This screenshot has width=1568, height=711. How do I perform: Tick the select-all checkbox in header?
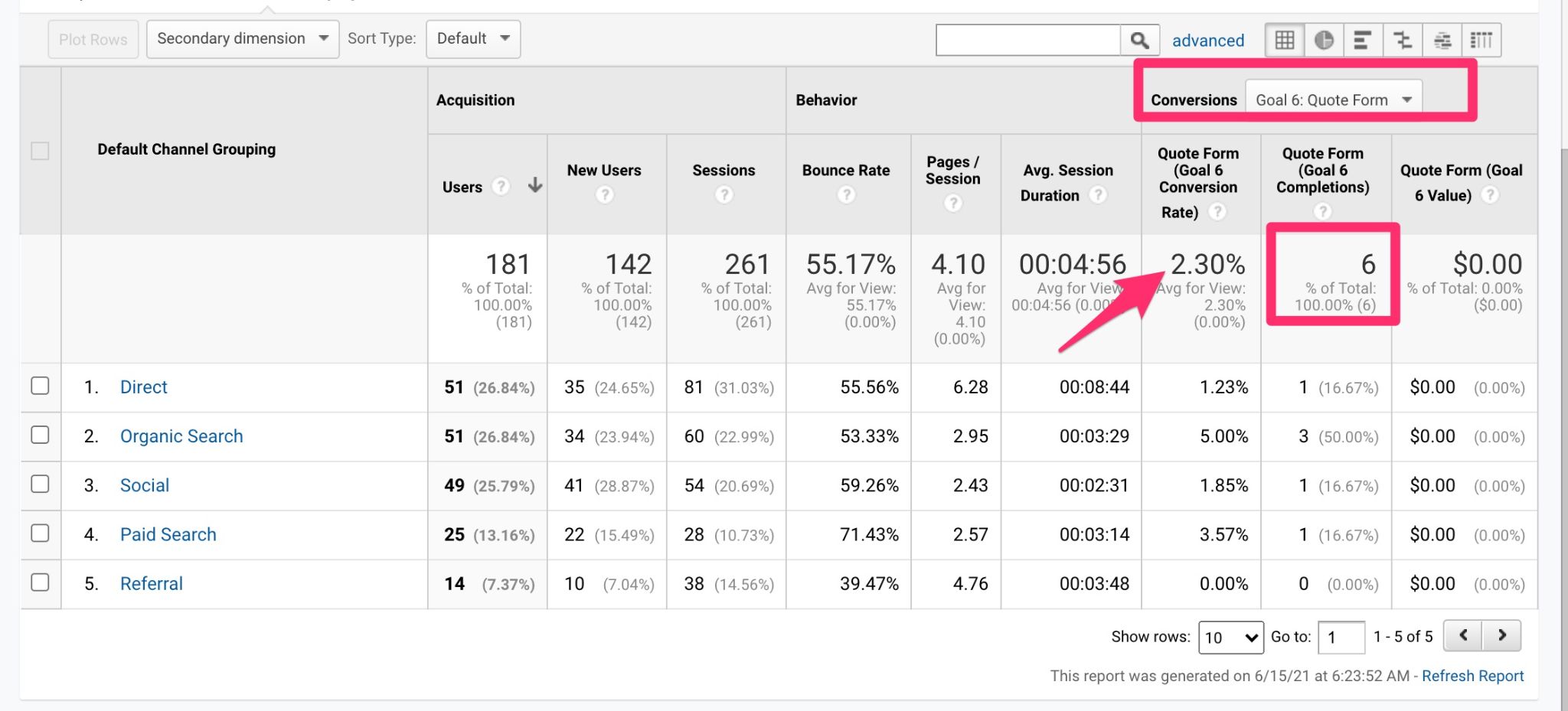[41, 149]
